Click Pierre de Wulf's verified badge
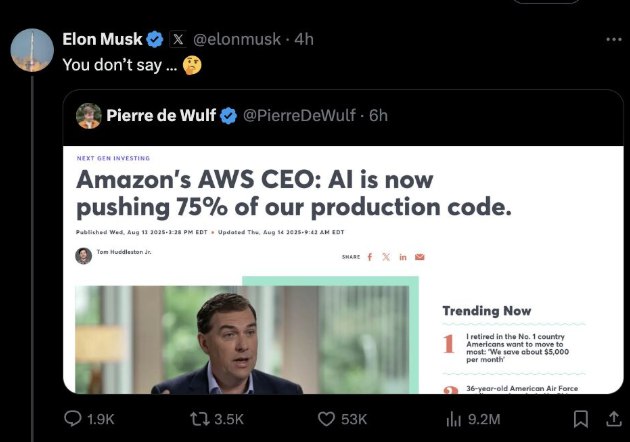Screen dimensions: 630x442 coord(228,115)
